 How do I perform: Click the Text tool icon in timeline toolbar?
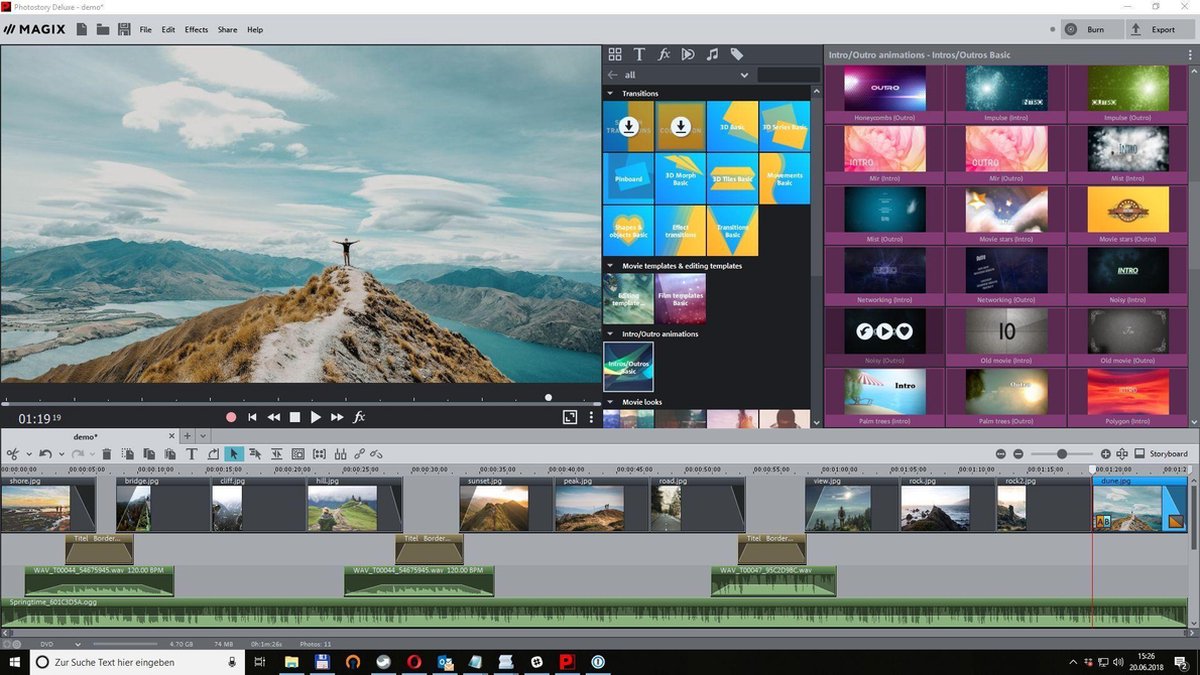190,453
